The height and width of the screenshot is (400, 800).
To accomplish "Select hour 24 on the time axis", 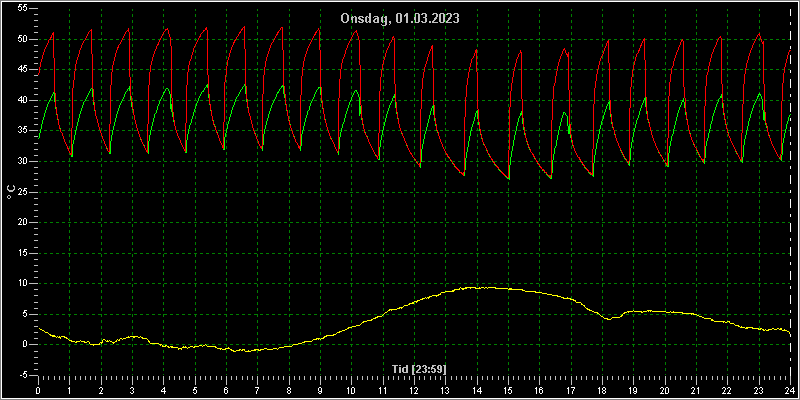I will pyautogui.click(x=790, y=390).
